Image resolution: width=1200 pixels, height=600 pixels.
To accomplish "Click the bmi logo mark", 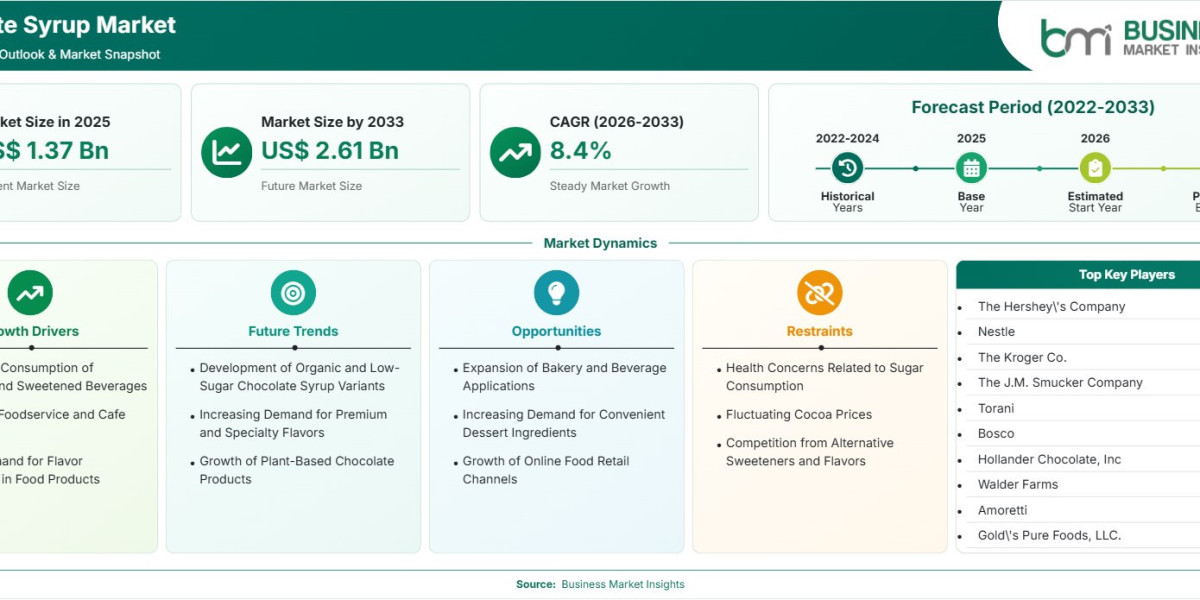I will (x=1076, y=38).
